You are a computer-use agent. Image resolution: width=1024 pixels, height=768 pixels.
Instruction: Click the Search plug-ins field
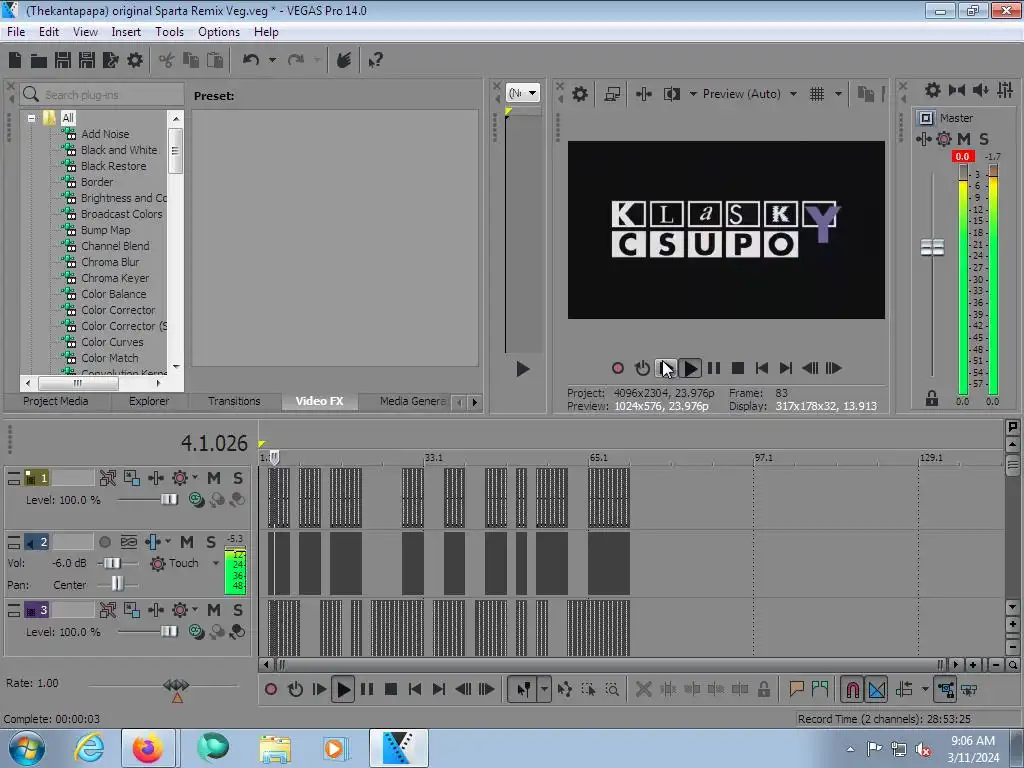click(x=102, y=95)
